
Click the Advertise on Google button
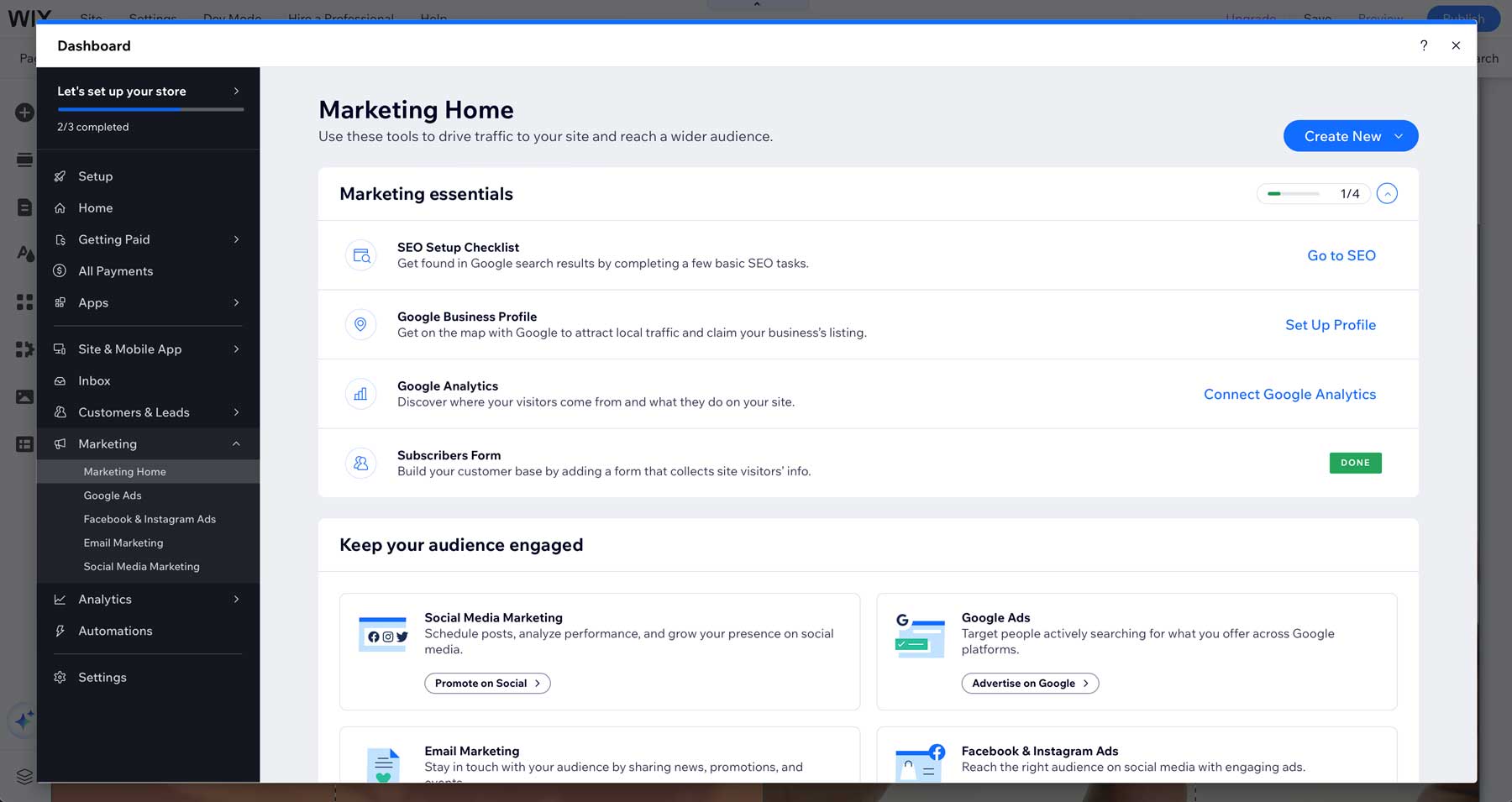point(1030,683)
